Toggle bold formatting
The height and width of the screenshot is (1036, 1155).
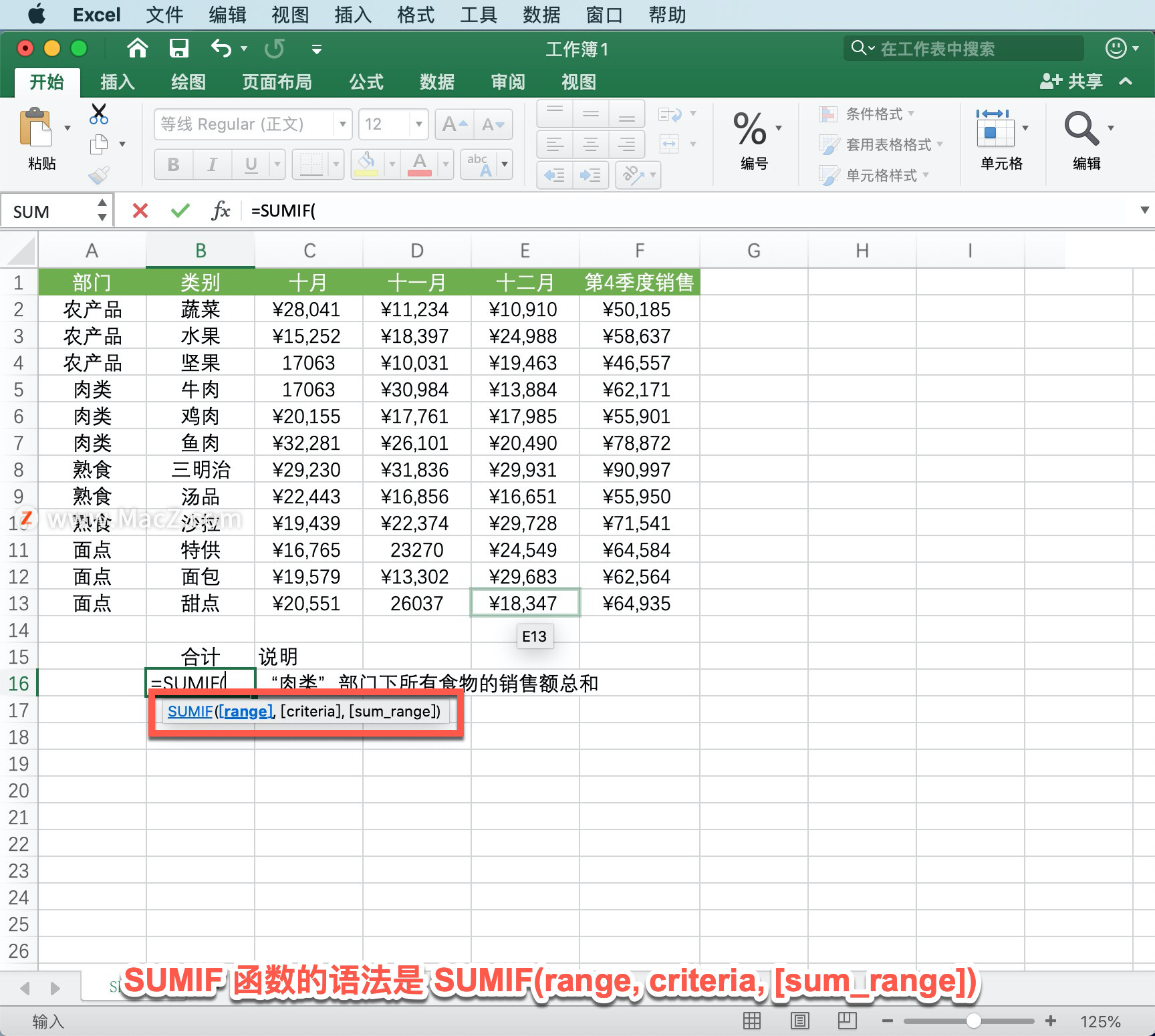click(x=174, y=164)
